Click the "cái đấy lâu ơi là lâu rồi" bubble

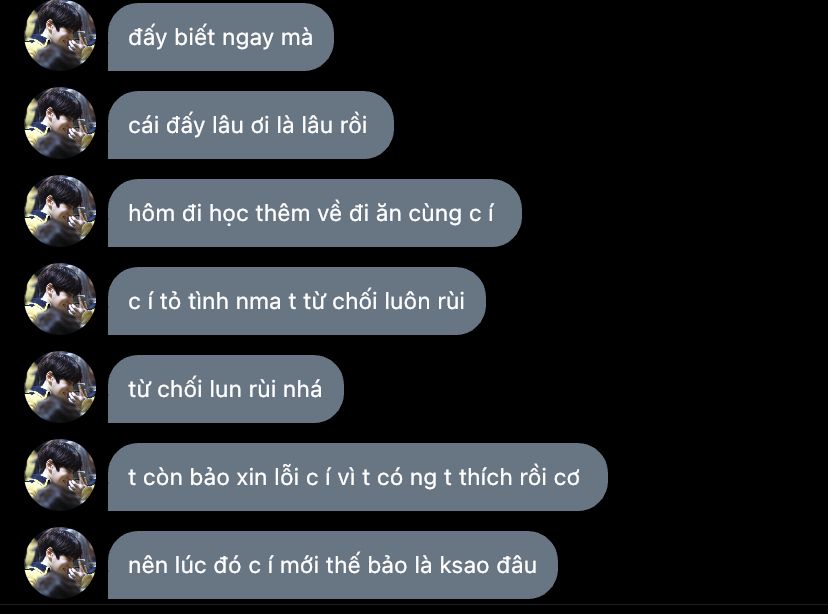(x=251, y=125)
